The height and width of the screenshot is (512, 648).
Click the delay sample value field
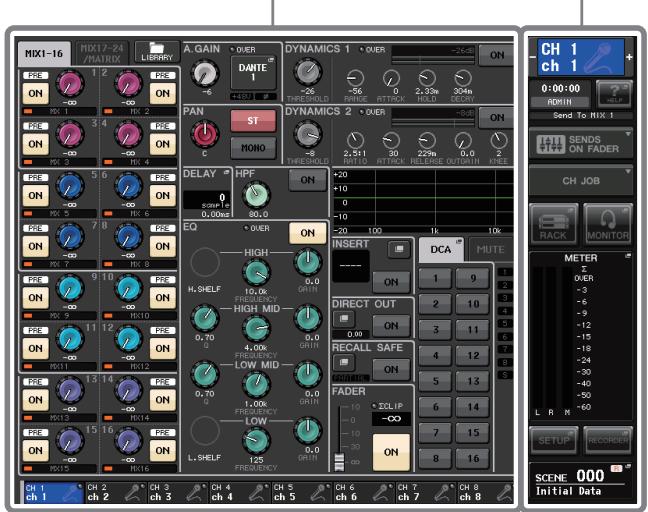coord(207,200)
